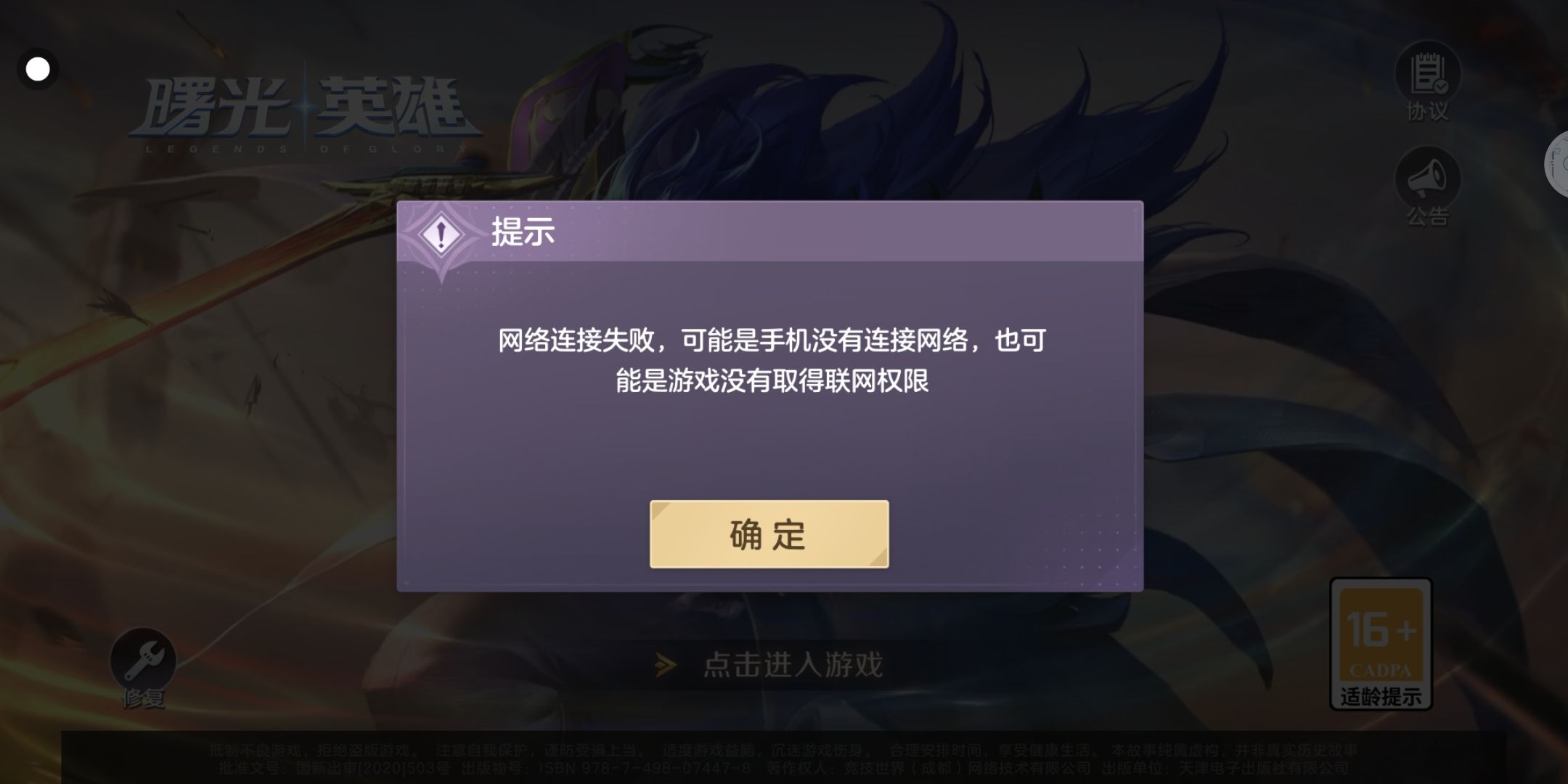Tap the white floating dot button
Image resolution: width=1568 pixels, height=784 pixels.
38,70
